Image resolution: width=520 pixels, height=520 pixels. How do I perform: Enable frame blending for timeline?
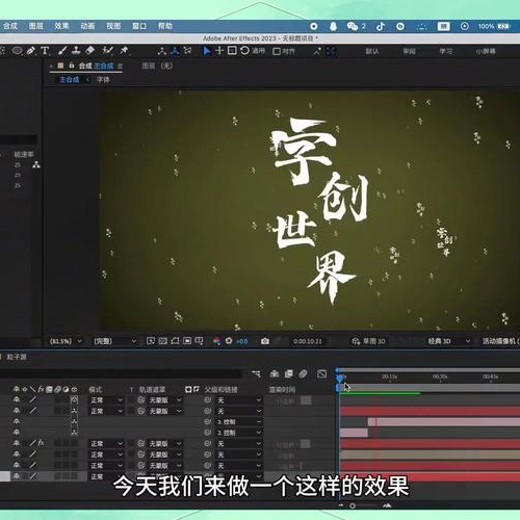coord(289,374)
